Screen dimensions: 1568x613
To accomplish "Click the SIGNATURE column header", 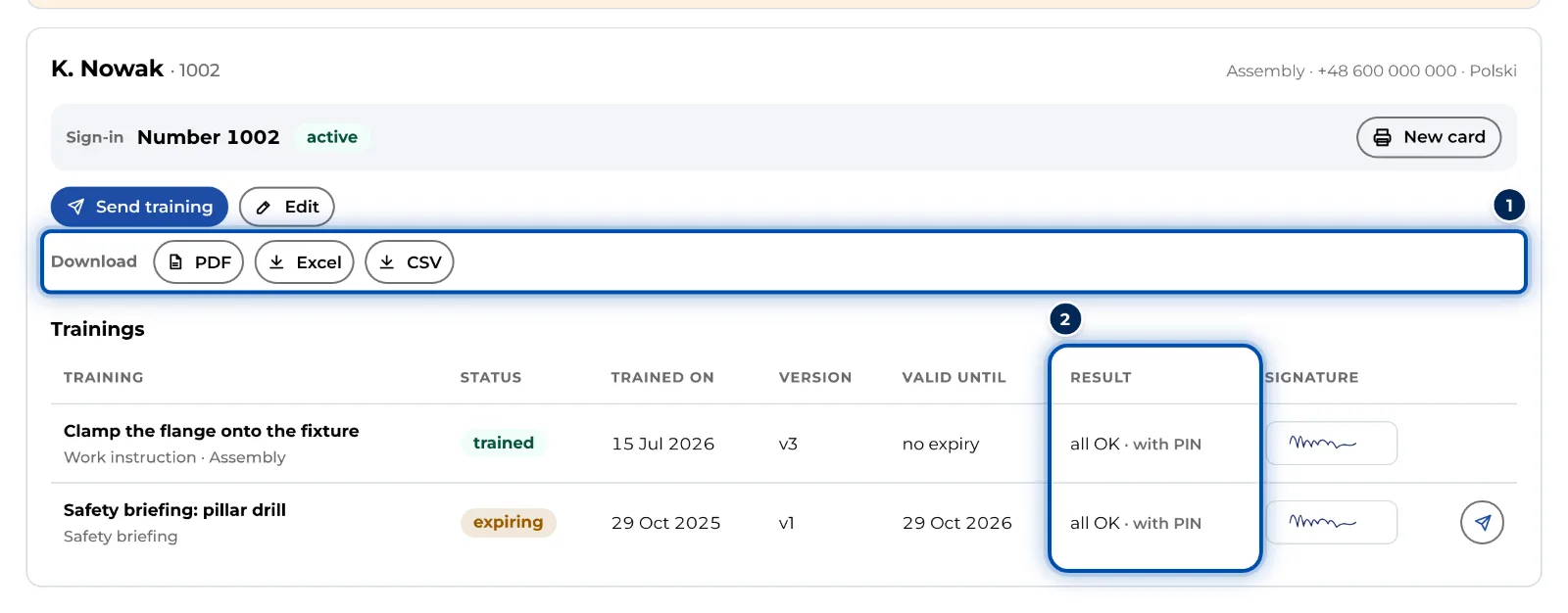I will tap(1312, 377).
